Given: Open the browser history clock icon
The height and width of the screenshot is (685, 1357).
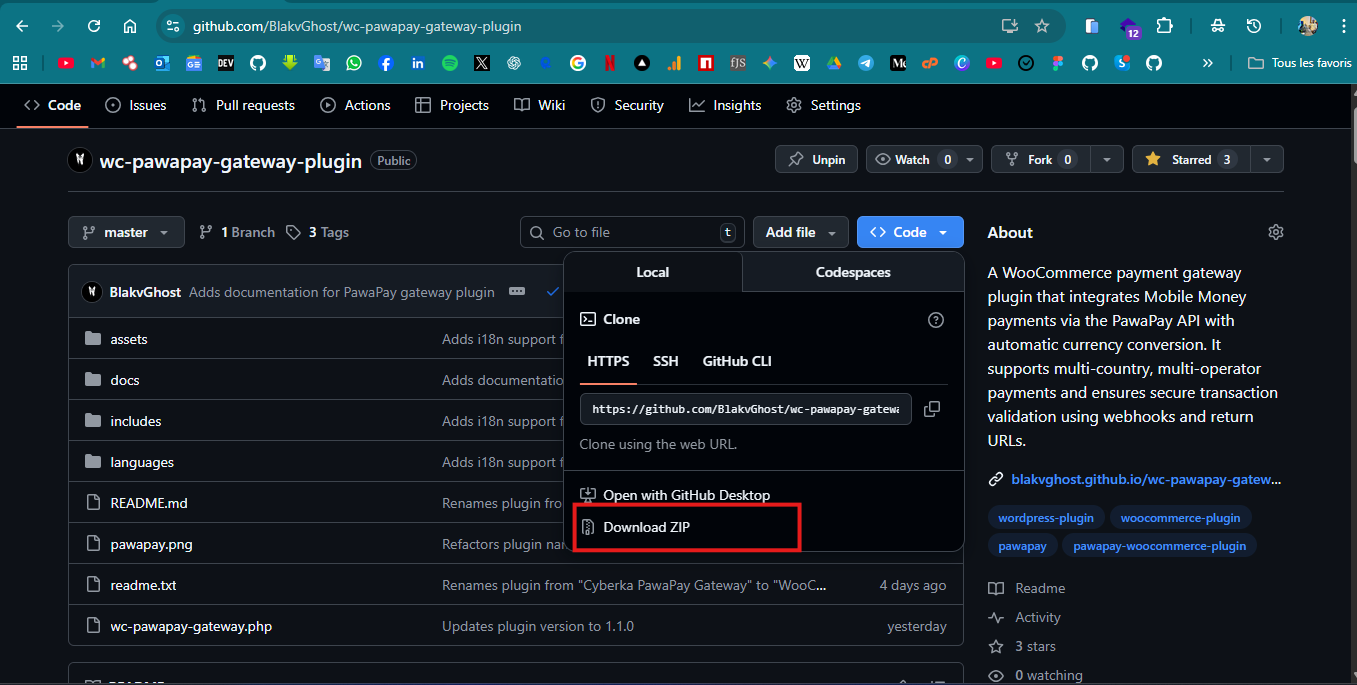Looking at the screenshot, I should click(x=1254, y=26).
